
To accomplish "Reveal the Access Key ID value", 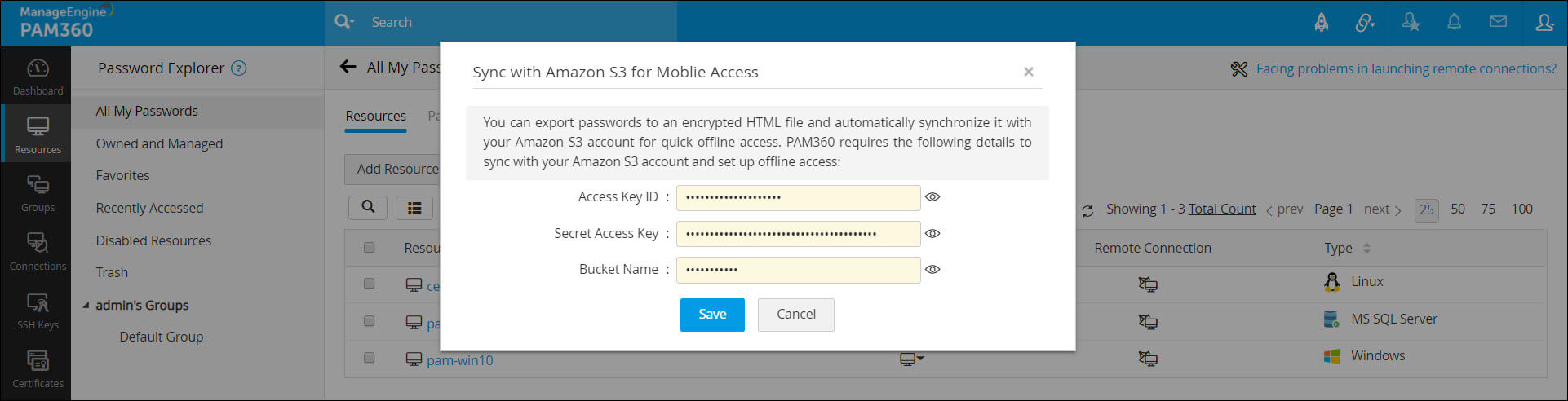I will (x=932, y=197).
